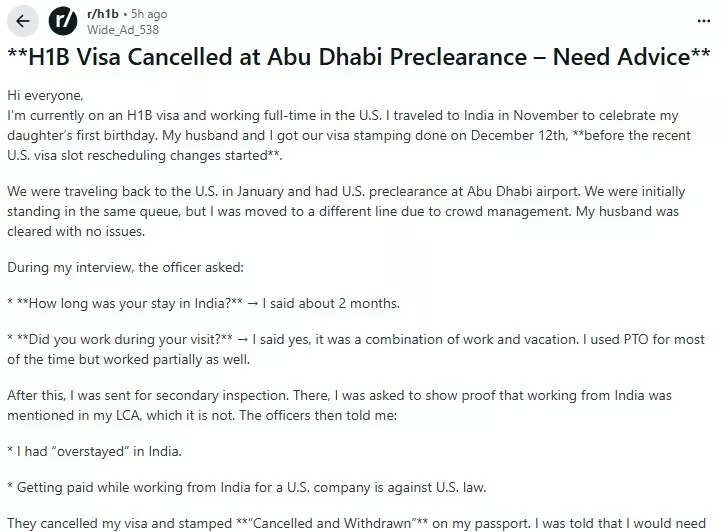Open the r/h1b subreddit link
This screenshot has width=725, height=532.
pyautogui.click(x=103, y=14)
